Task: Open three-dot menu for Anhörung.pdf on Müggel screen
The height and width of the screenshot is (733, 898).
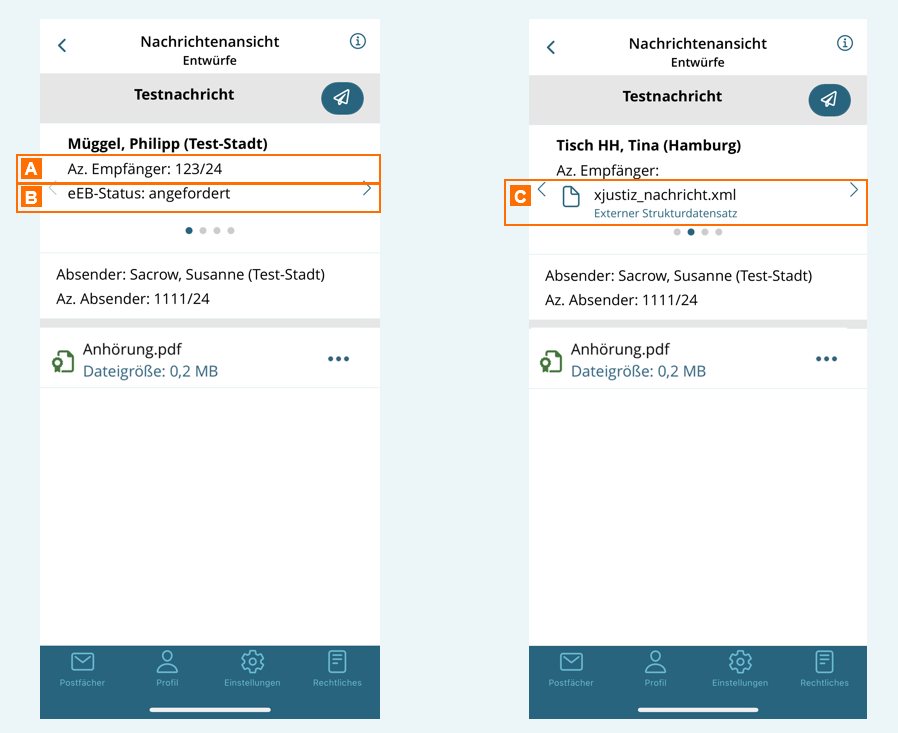Action: click(339, 359)
